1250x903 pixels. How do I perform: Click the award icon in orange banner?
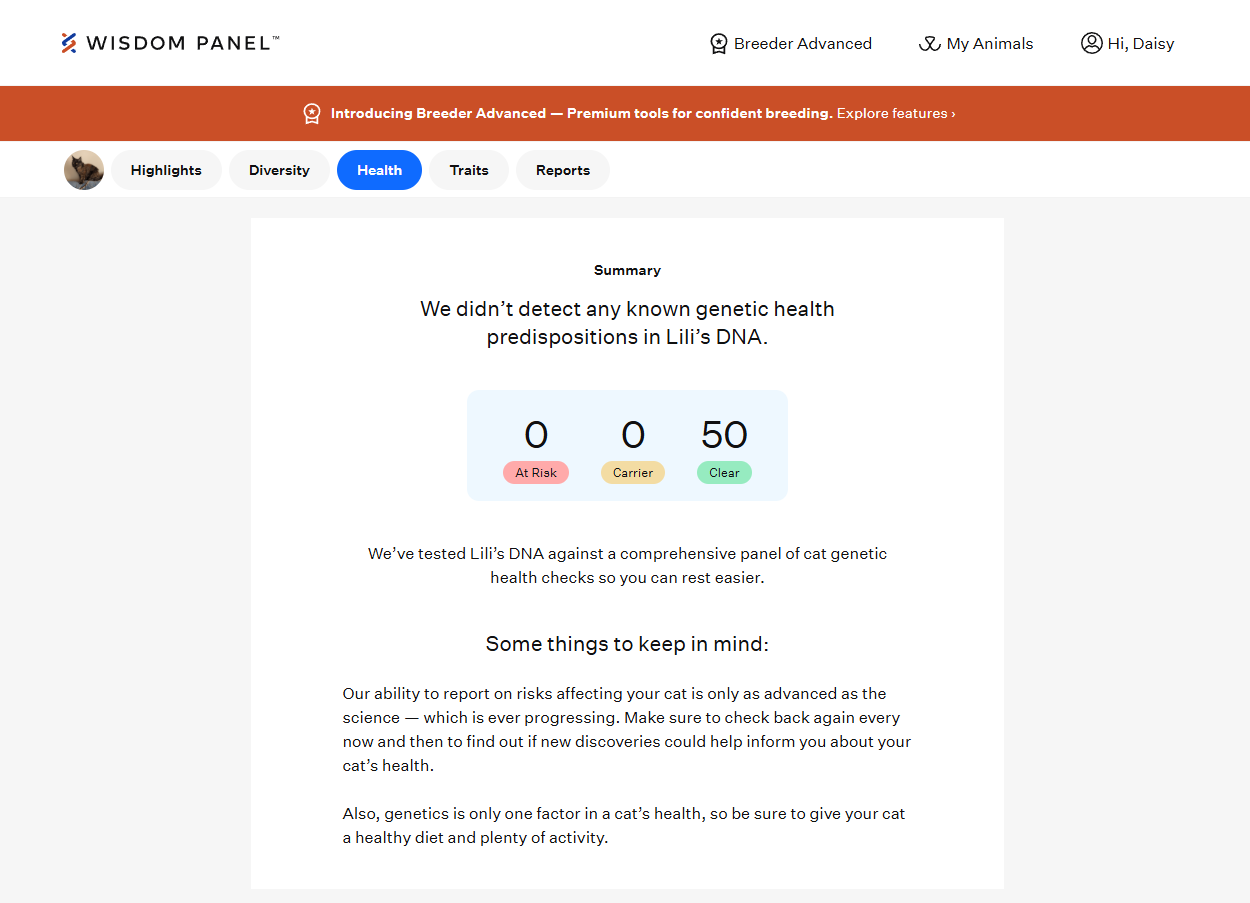312,113
